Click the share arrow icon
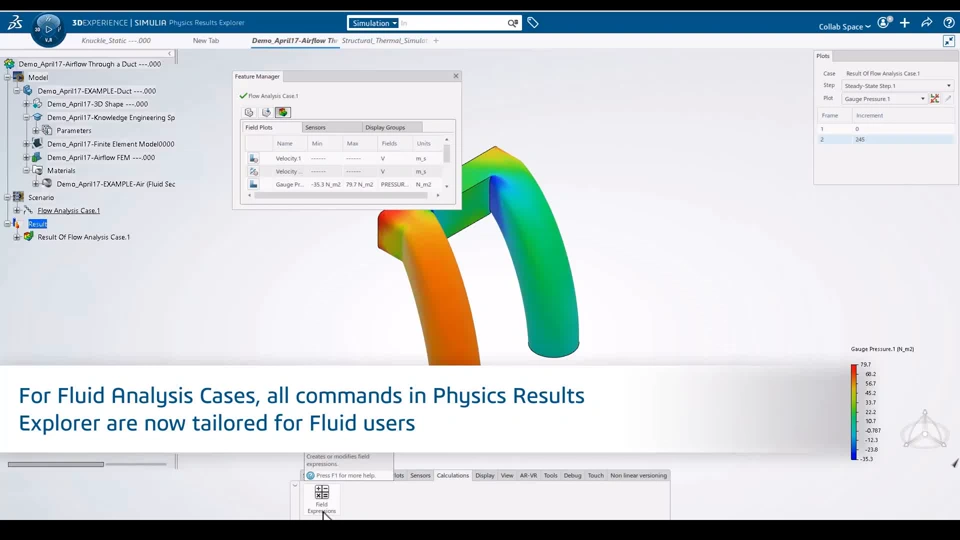Viewport: 960px width, 540px height. 927,23
